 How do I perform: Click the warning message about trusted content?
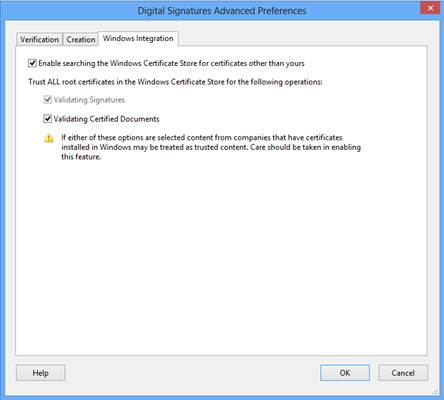point(211,147)
